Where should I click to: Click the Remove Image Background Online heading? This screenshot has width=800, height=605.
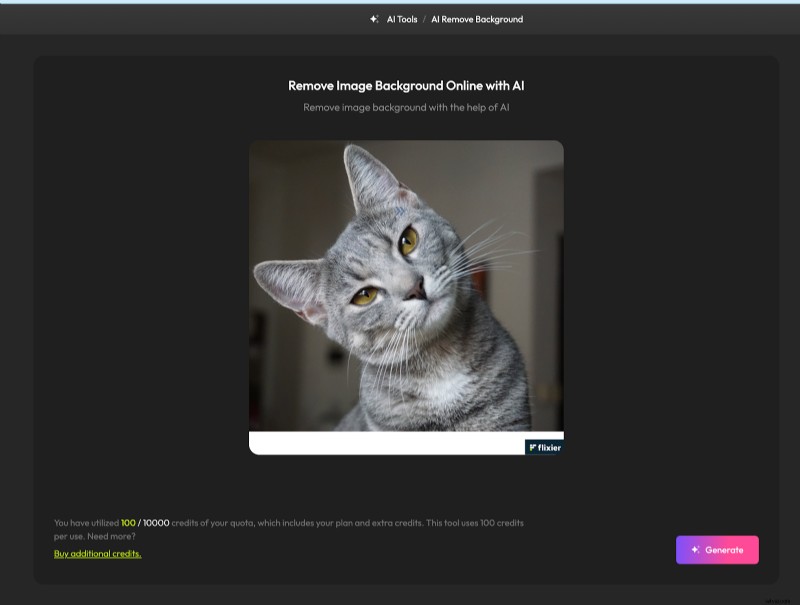[x=406, y=85]
